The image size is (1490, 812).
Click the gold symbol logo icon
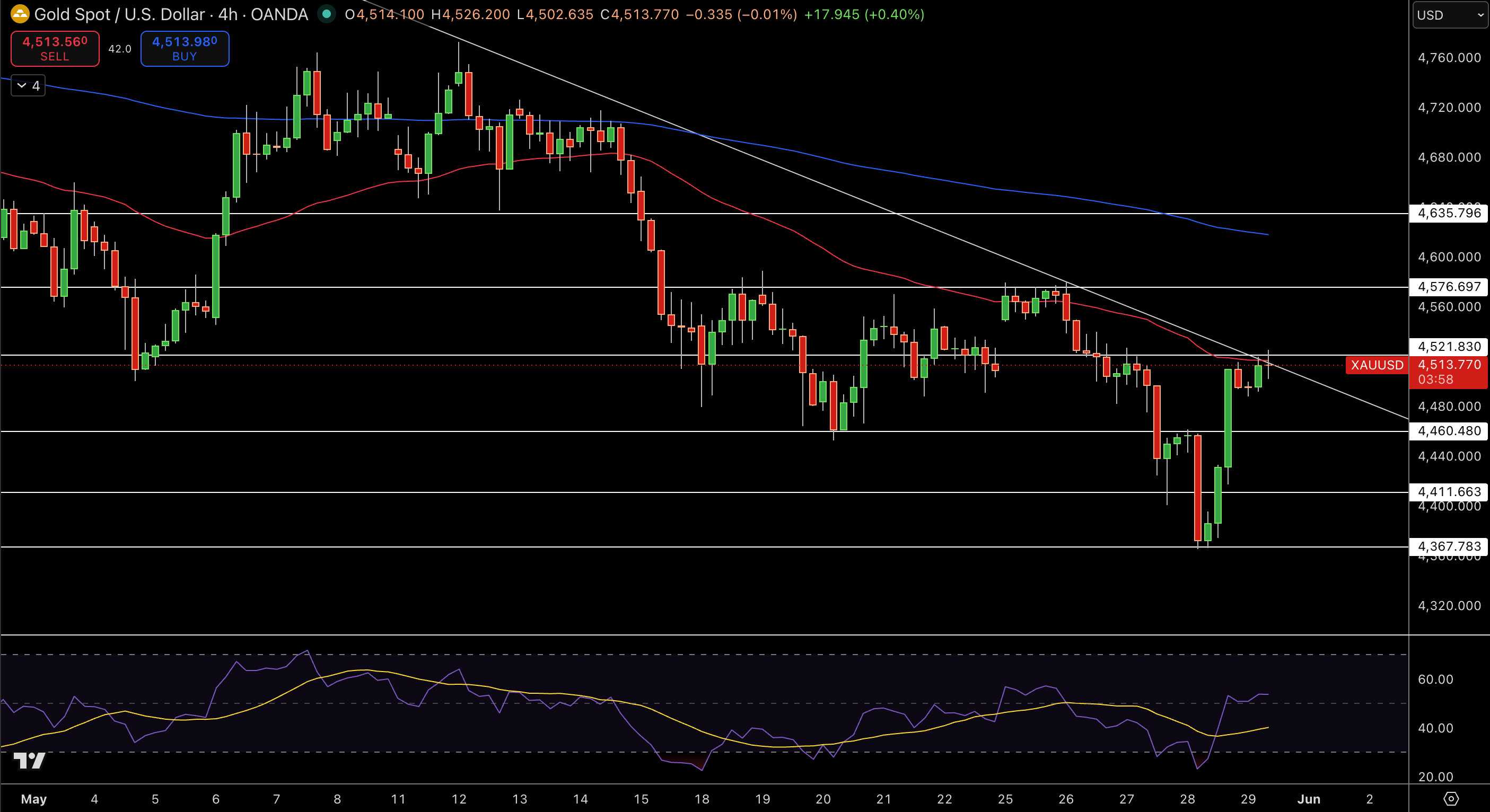20,14
